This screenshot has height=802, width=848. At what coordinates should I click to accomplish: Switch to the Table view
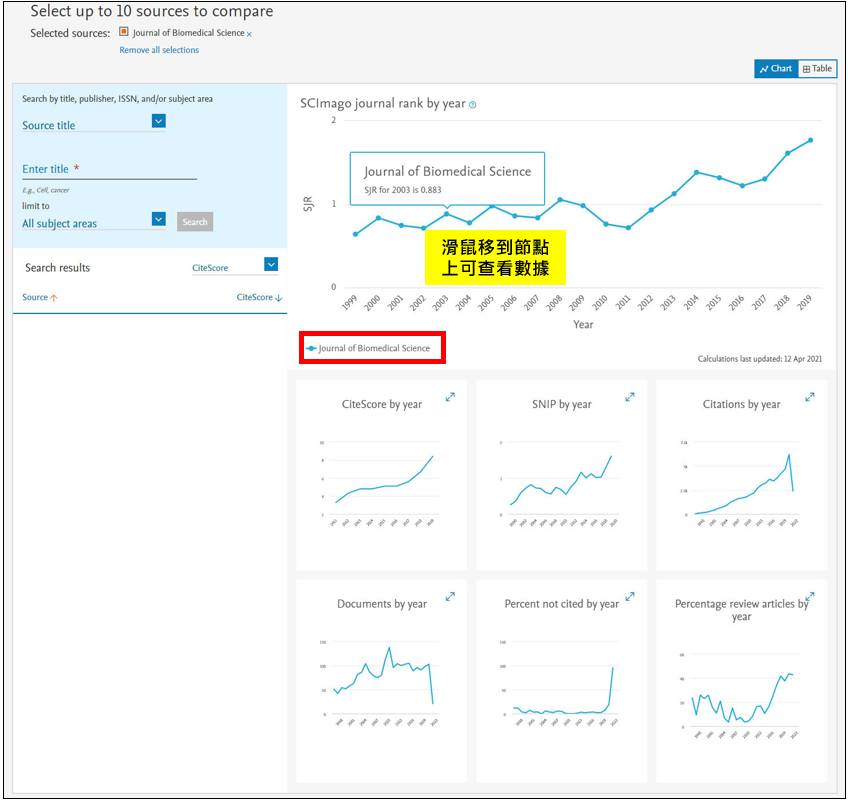click(817, 69)
